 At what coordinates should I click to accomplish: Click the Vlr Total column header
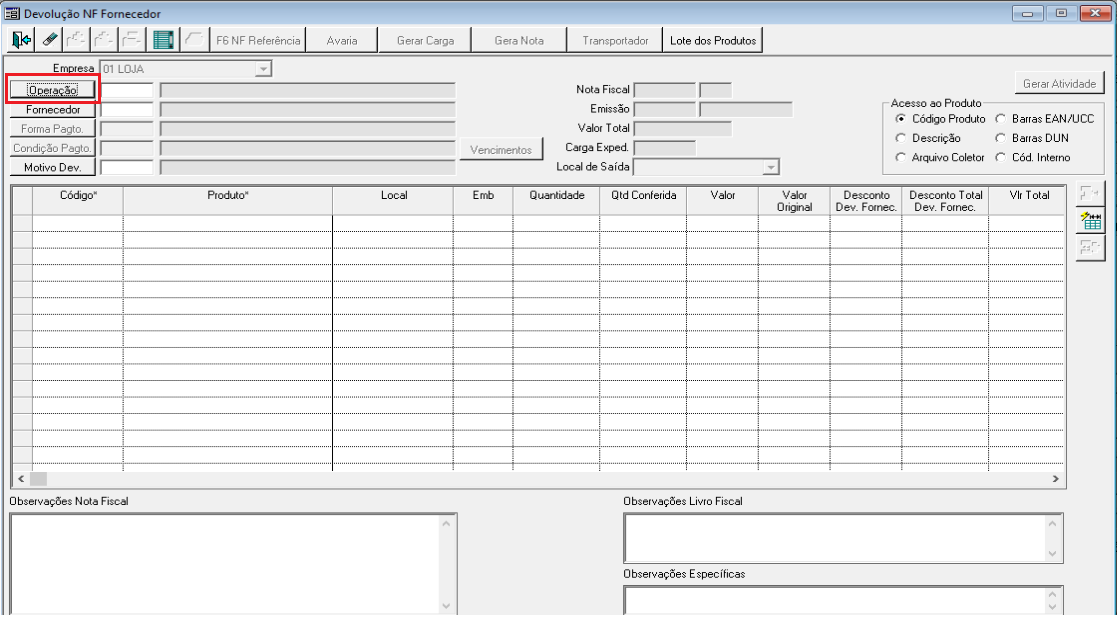(x=1028, y=201)
